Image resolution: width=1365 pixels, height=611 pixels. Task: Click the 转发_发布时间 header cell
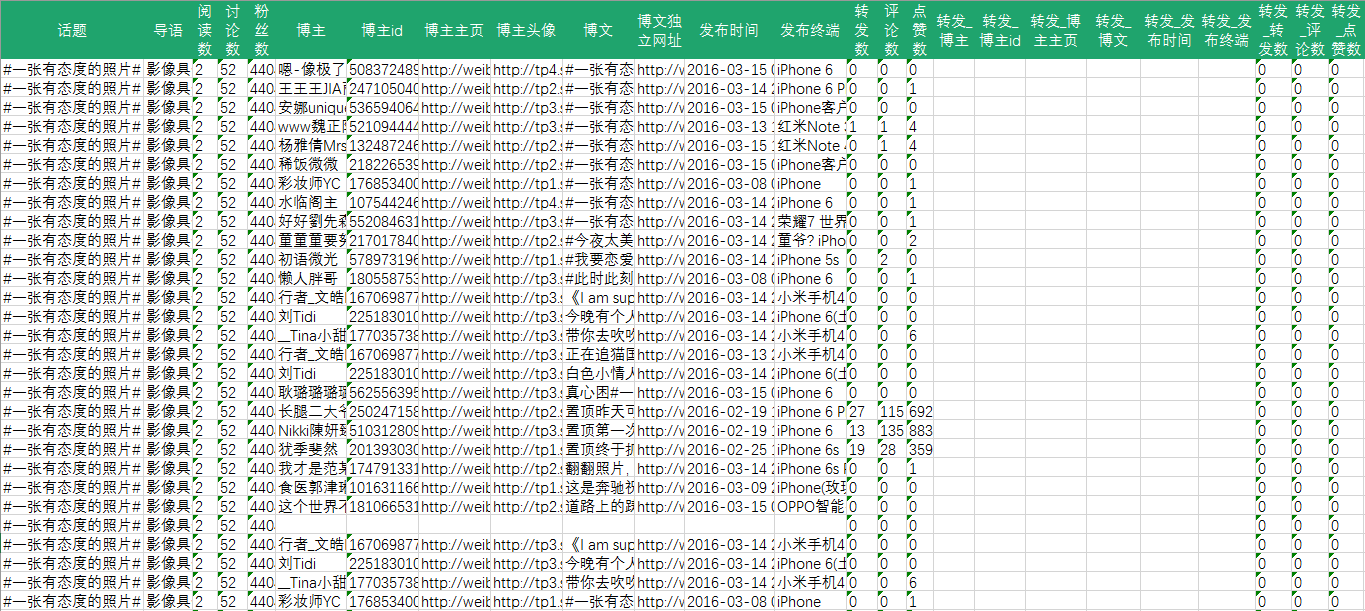[x=1169, y=30]
